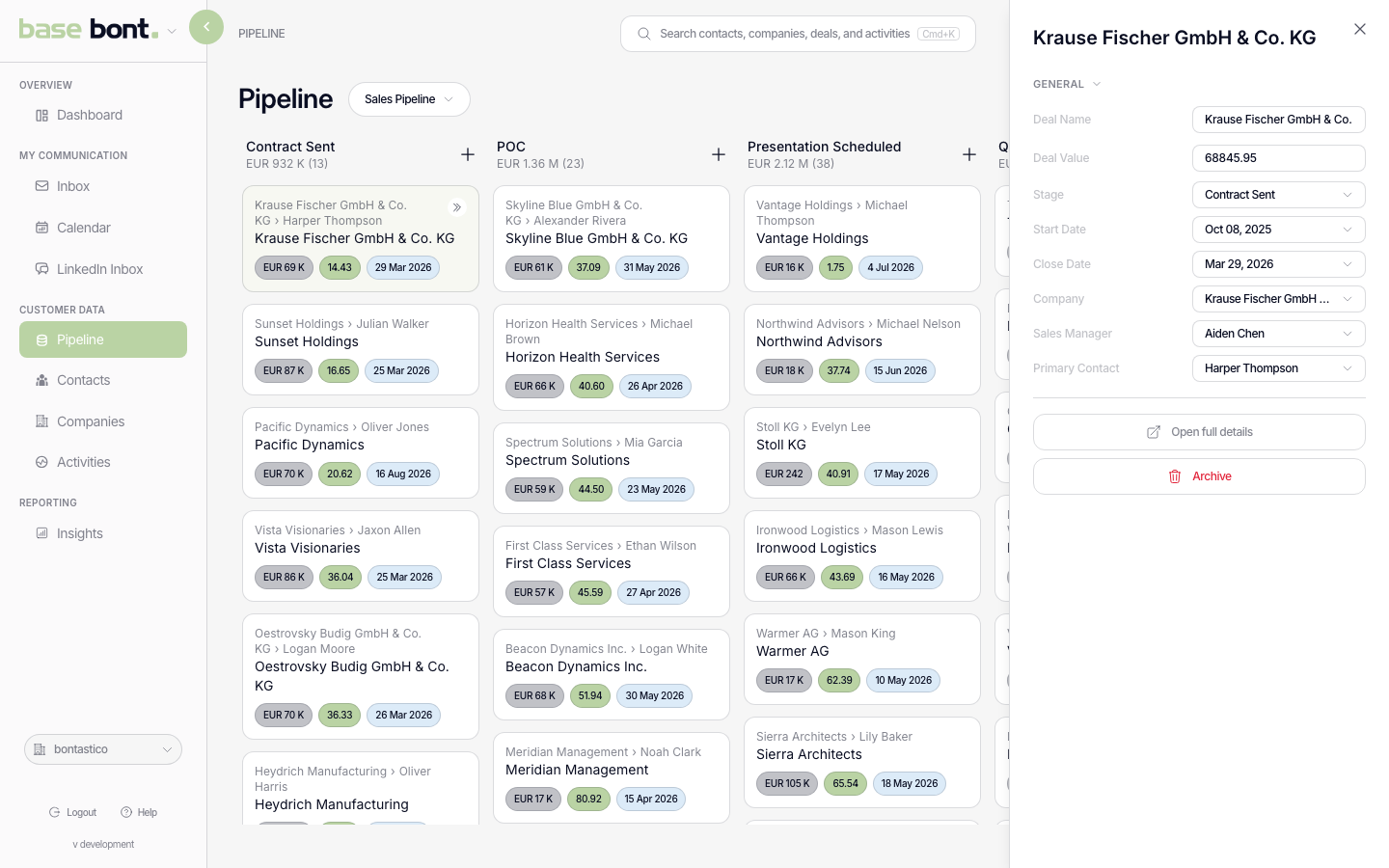This screenshot has width=1389, height=868.
Task: Open the Sales Pipeline dropdown
Action: (409, 99)
